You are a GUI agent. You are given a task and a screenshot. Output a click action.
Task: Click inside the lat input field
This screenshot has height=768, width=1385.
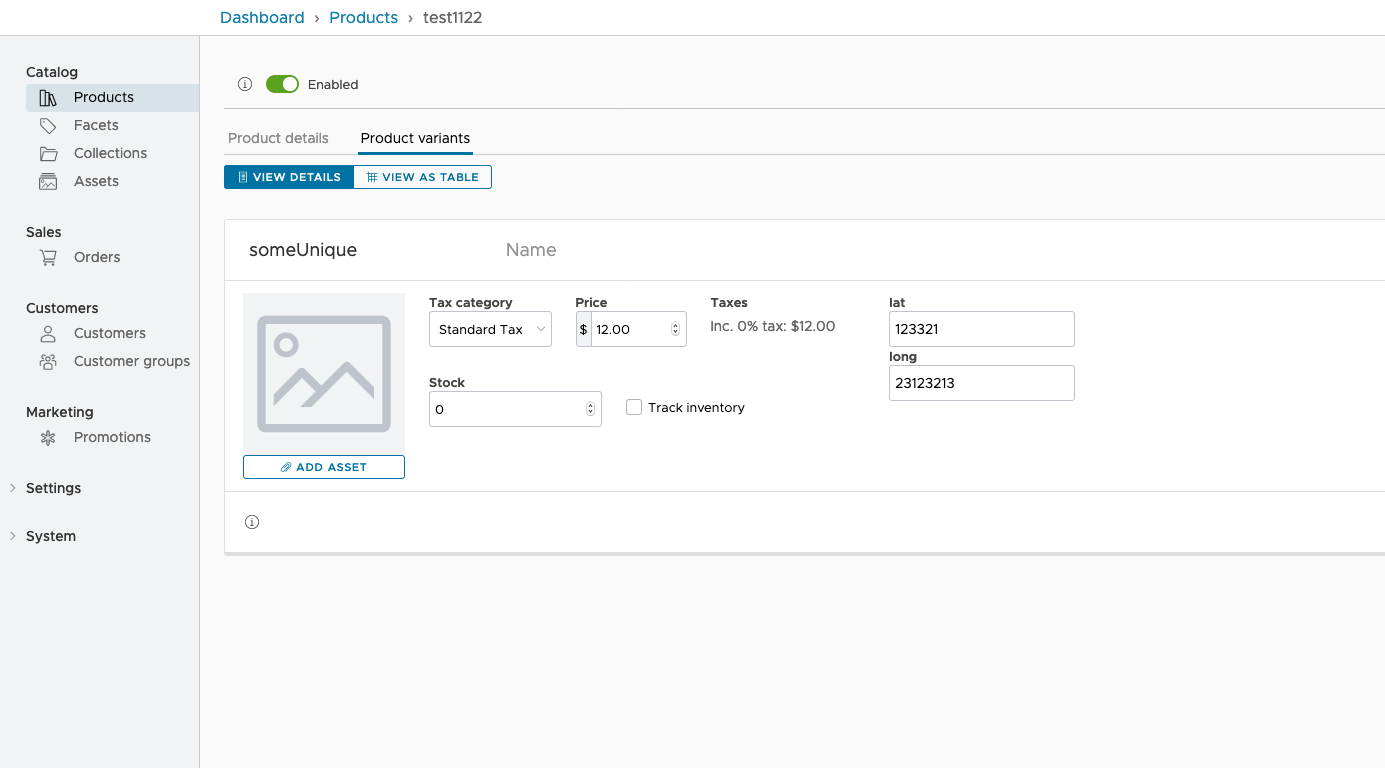click(981, 329)
